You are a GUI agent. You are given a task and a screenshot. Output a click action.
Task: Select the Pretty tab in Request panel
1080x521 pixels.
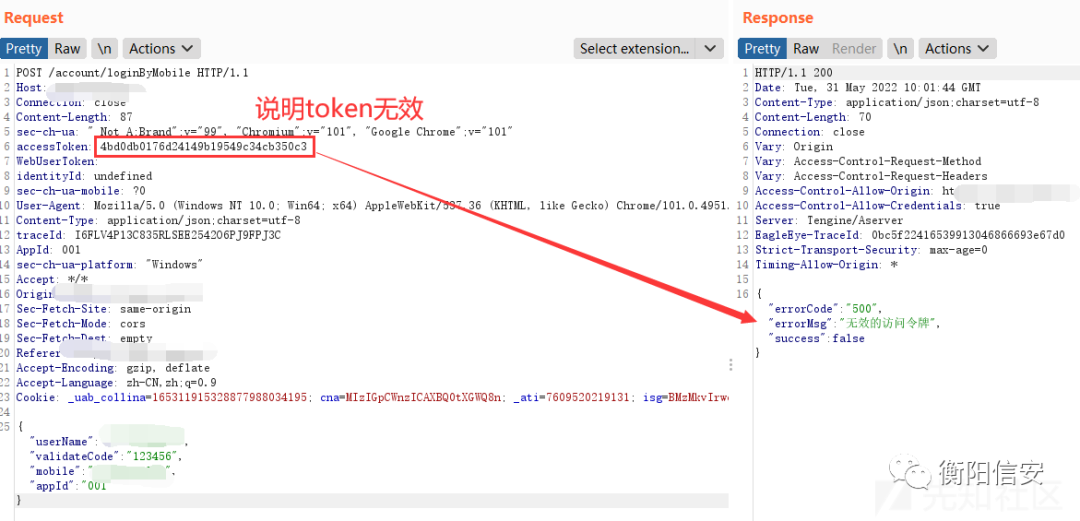[24, 48]
